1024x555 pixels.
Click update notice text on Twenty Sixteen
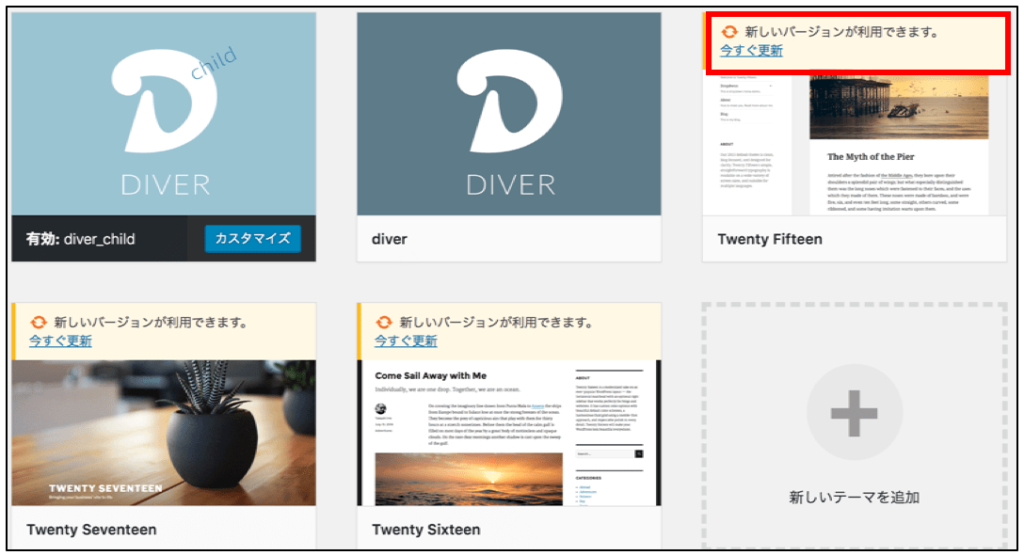pos(496,322)
